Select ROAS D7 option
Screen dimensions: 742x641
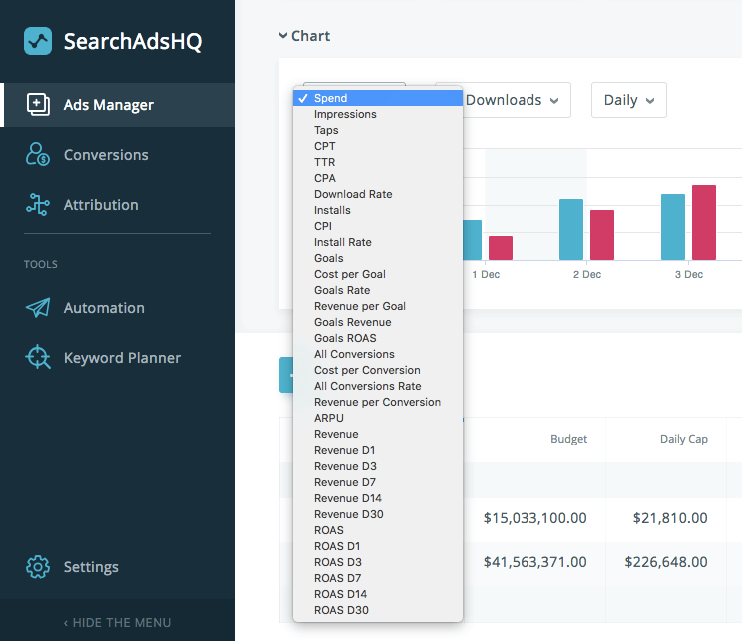[x=378, y=578]
